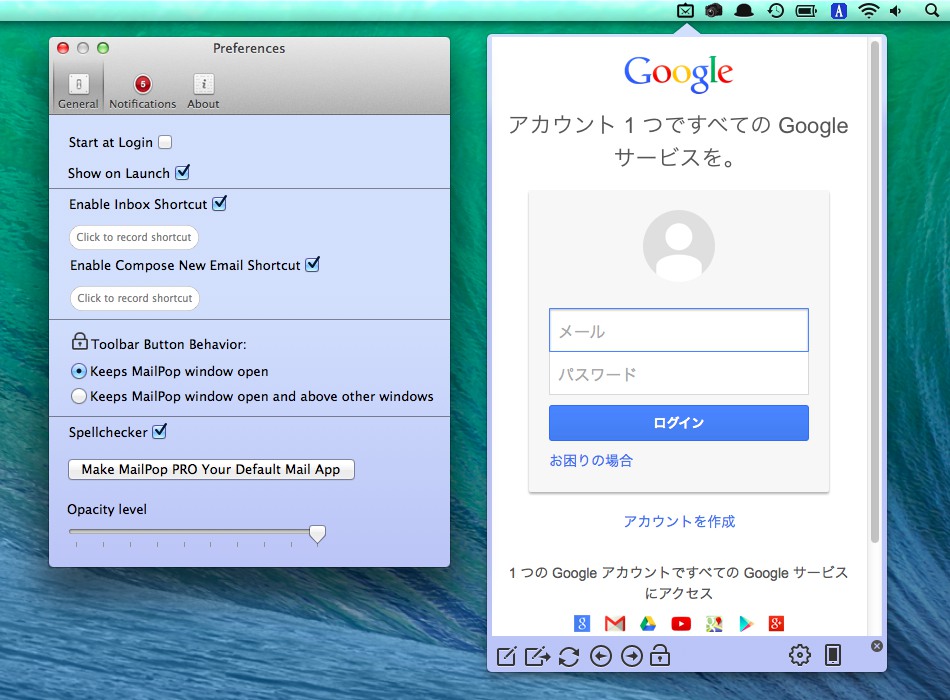Close MailPop with the small x icon
The height and width of the screenshot is (700, 950).
click(877, 646)
